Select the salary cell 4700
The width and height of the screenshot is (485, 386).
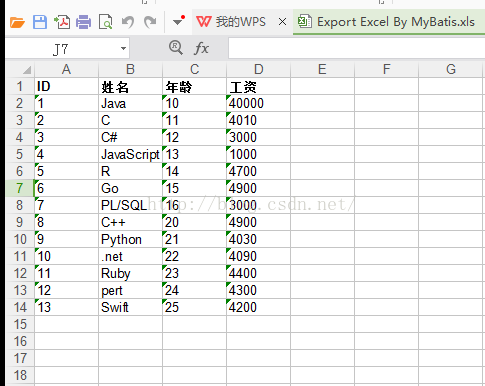click(x=258, y=171)
